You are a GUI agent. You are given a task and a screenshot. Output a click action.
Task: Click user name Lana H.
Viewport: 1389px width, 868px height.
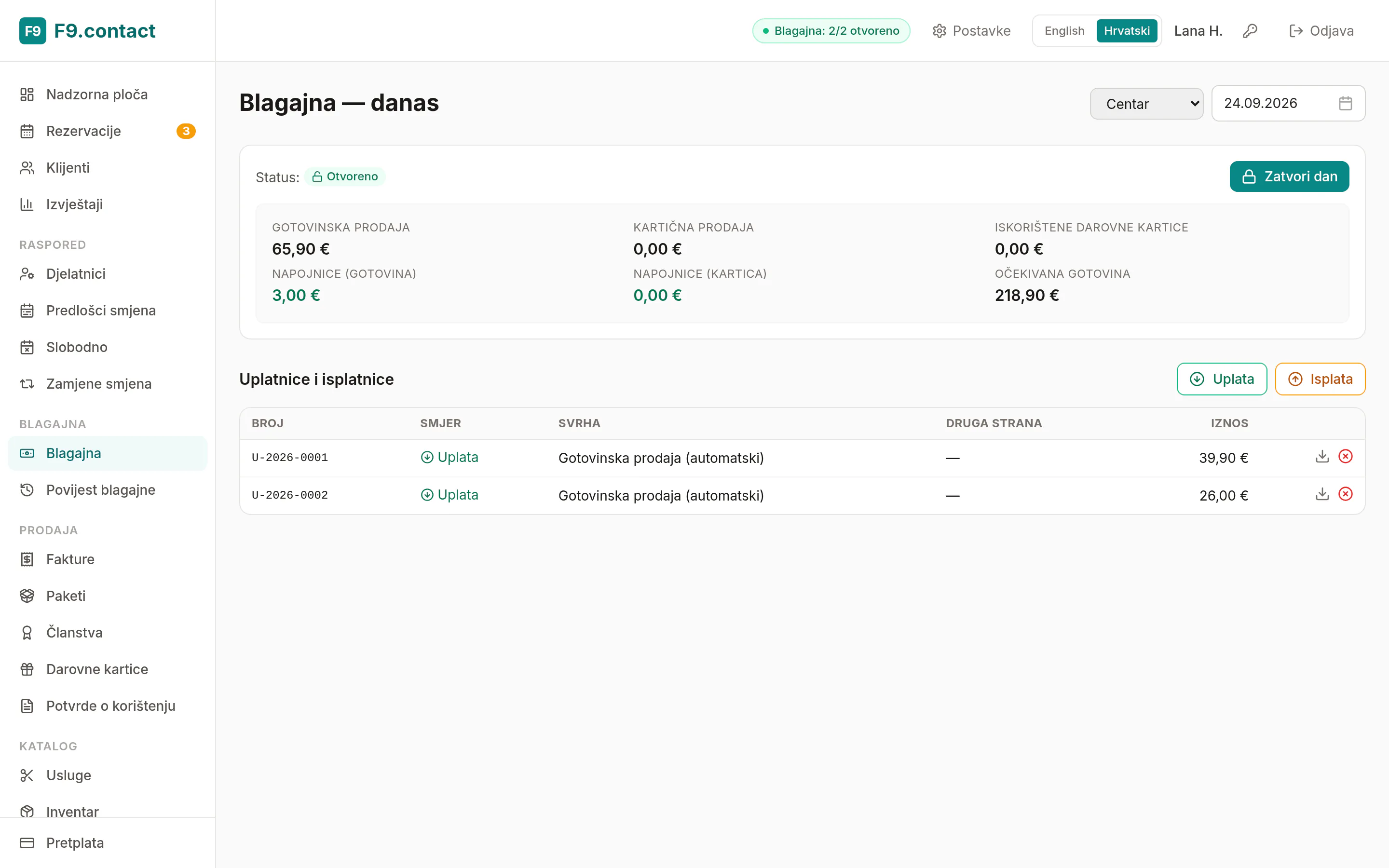click(x=1198, y=31)
